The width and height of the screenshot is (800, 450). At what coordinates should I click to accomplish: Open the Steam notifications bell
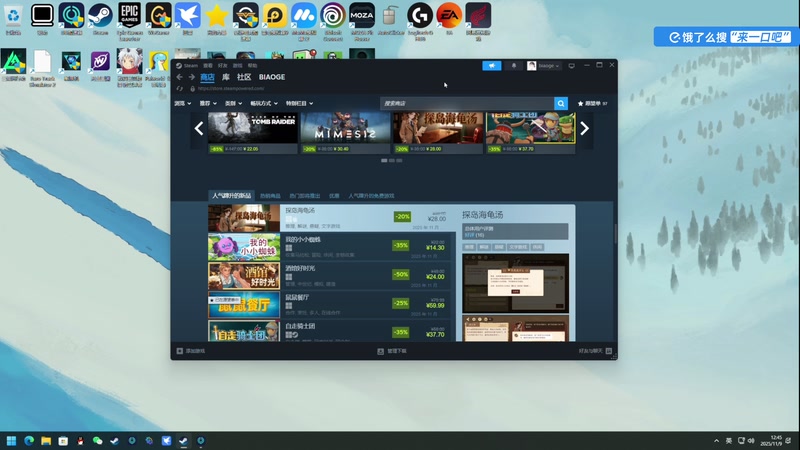tap(514, 65)
